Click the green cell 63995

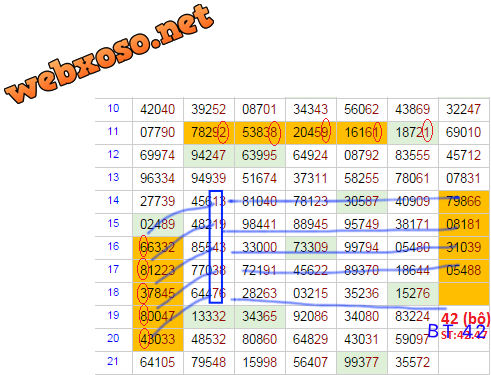[260, 156]
